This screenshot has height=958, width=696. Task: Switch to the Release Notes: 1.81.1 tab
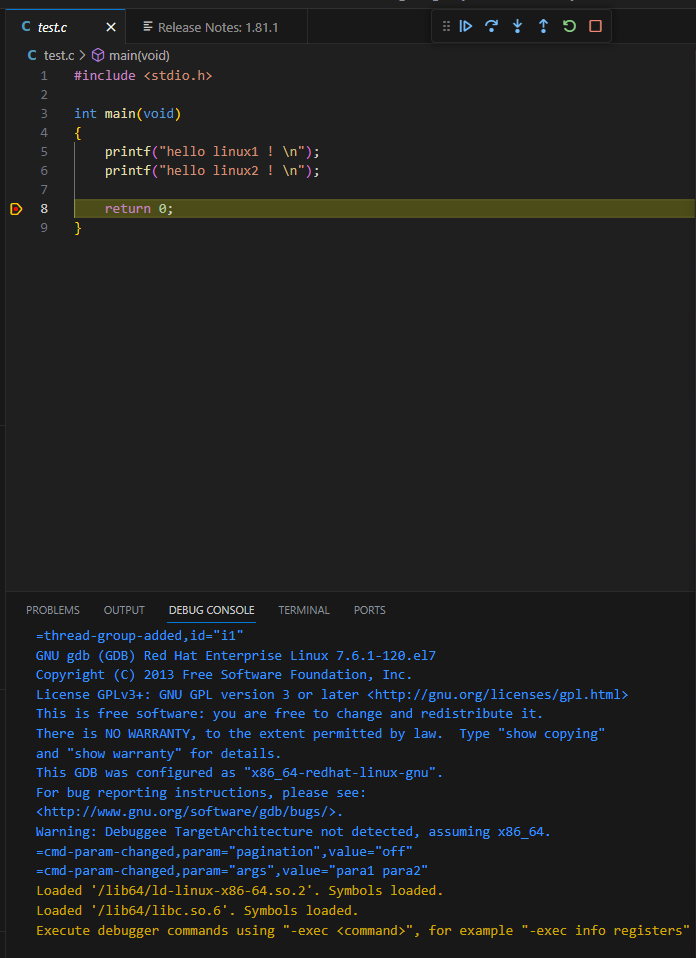tap(210, 27)
